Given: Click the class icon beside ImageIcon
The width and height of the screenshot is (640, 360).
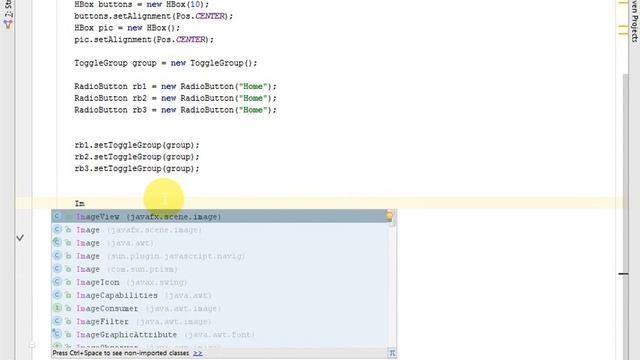Looking at the screenshot, I should pos(57,282).
